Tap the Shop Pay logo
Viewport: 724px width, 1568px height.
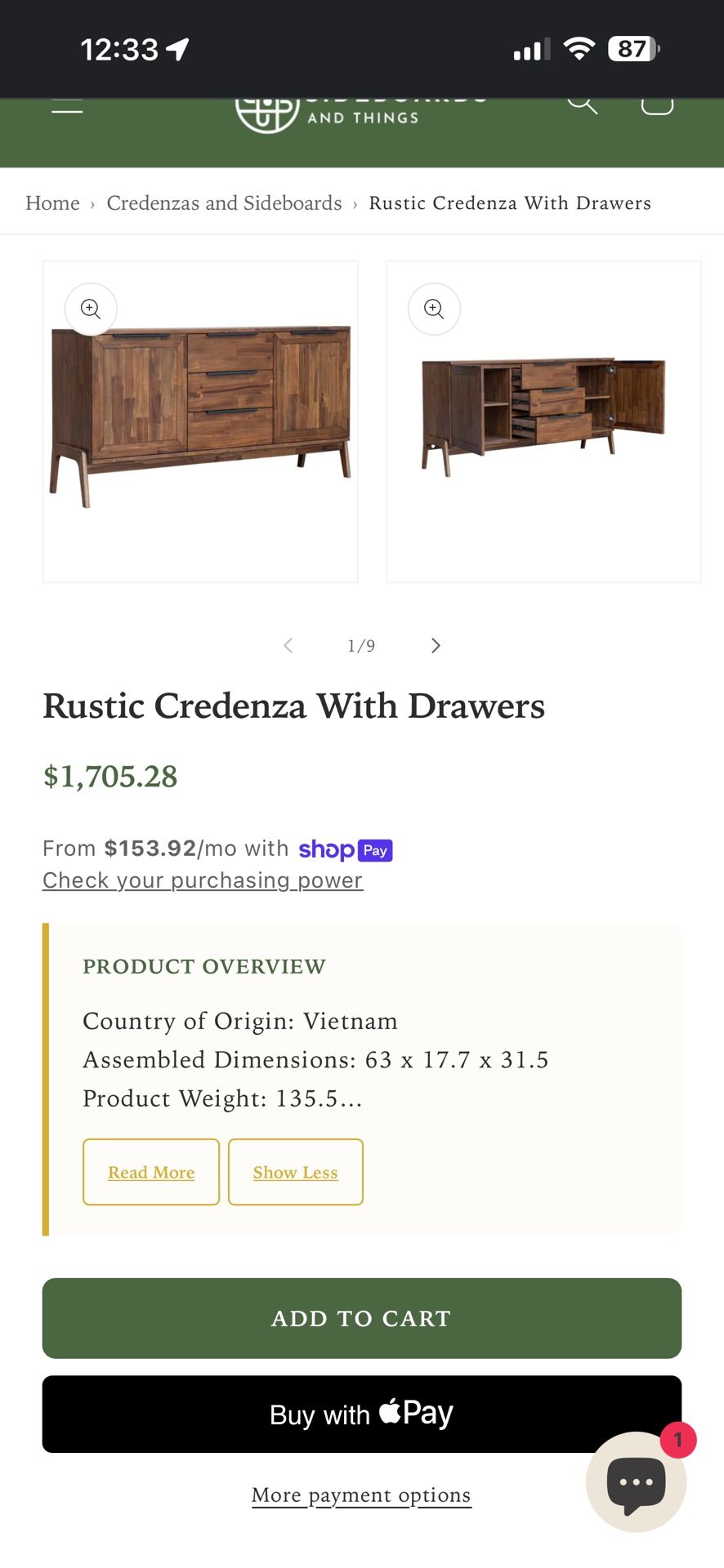pos(346,849)
